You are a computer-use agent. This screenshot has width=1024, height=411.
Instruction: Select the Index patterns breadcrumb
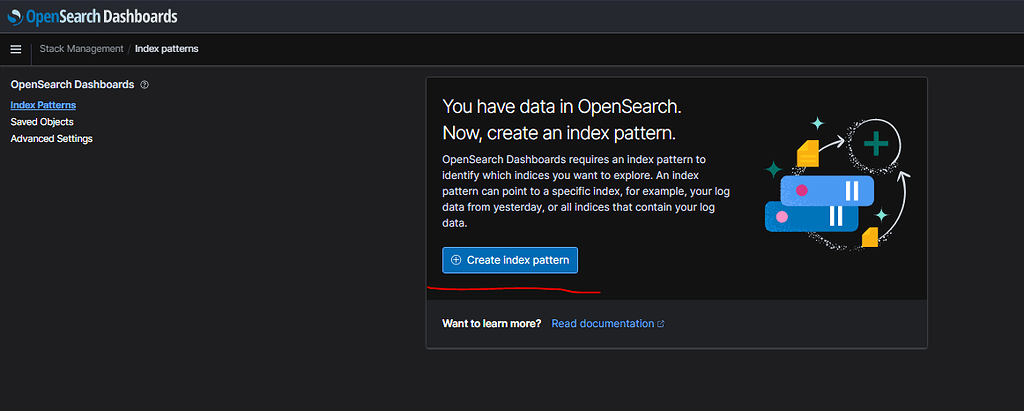[x=167, y=49]
